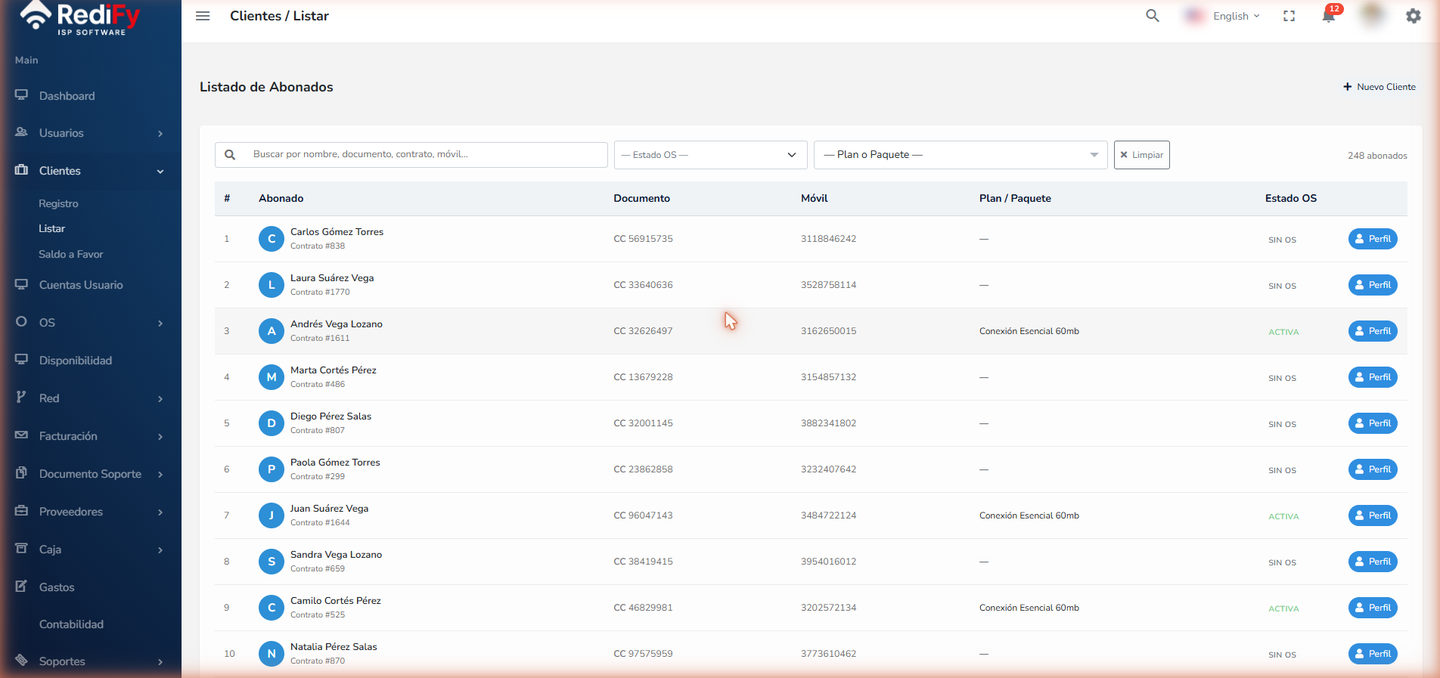This screenshot has width=1440, height=678.
Task: Click the OS circle icon
Action: 21,322
